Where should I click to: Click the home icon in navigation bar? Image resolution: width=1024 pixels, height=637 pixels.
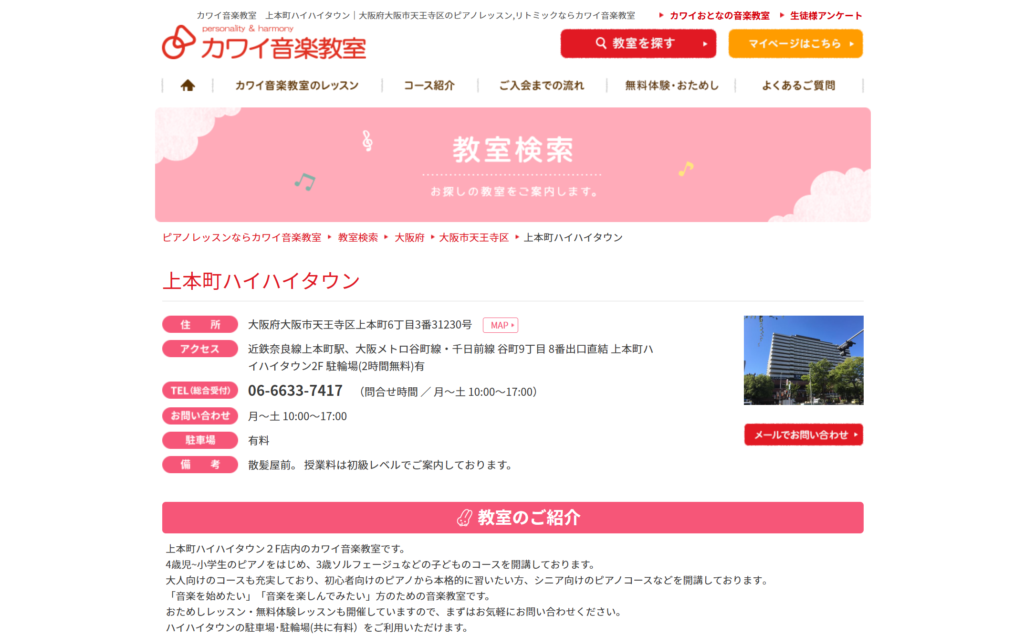187,86
